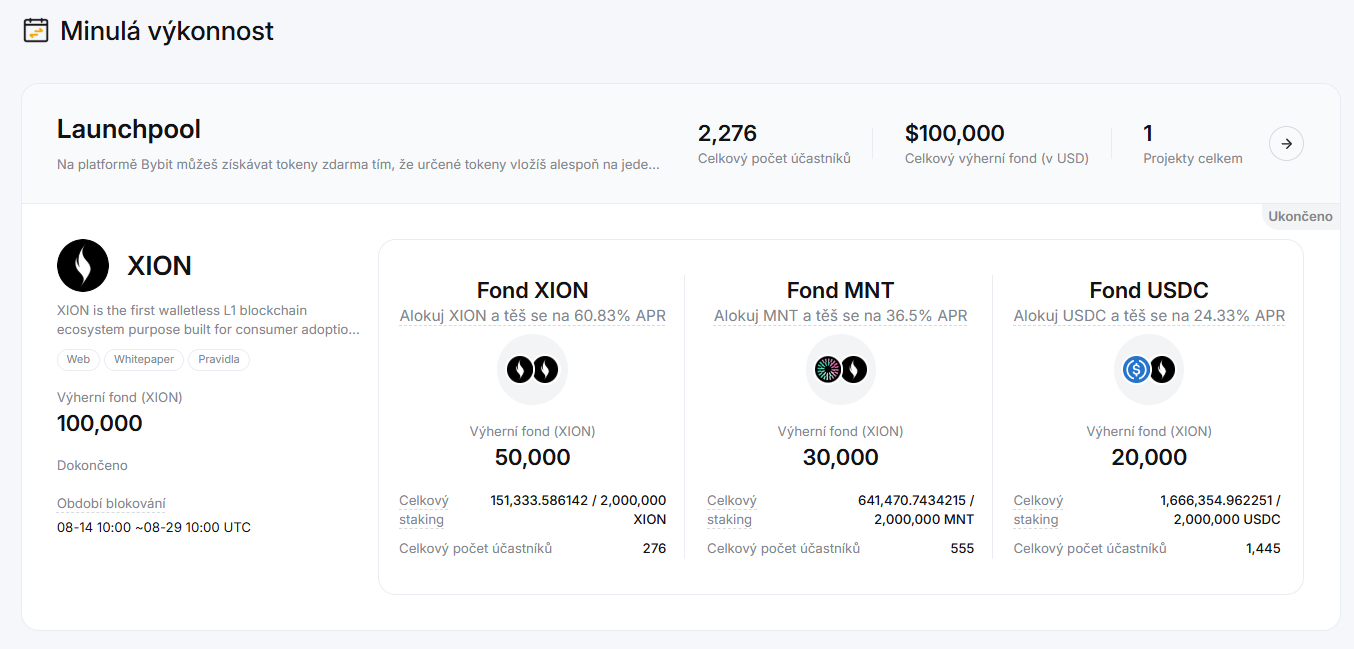Click the XION flame project logo
This screenshot has height=649, width=1354.
(x=83, y=265)
